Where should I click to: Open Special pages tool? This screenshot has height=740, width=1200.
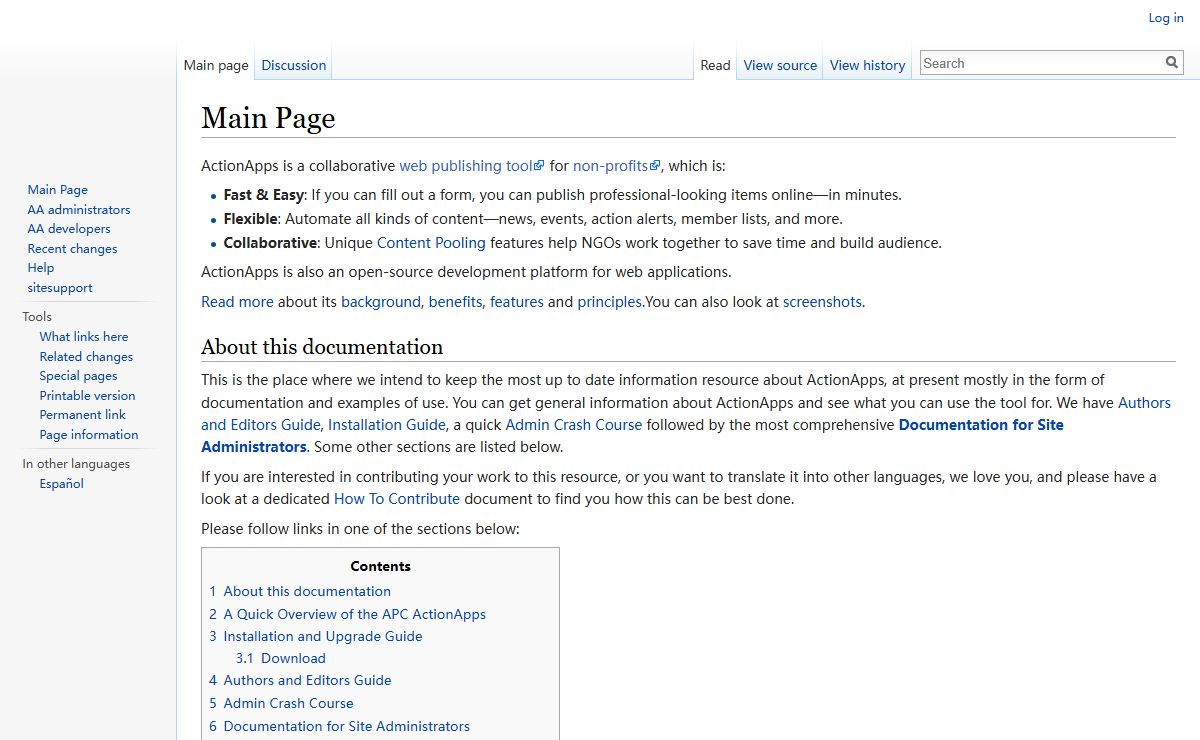(78, 376)
